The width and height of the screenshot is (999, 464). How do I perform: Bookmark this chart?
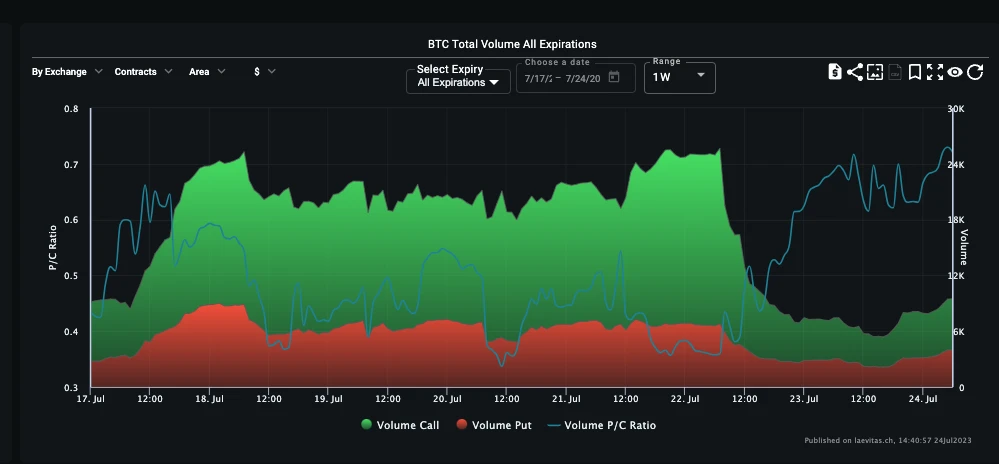pyautogui.click(x=915, y=72)
